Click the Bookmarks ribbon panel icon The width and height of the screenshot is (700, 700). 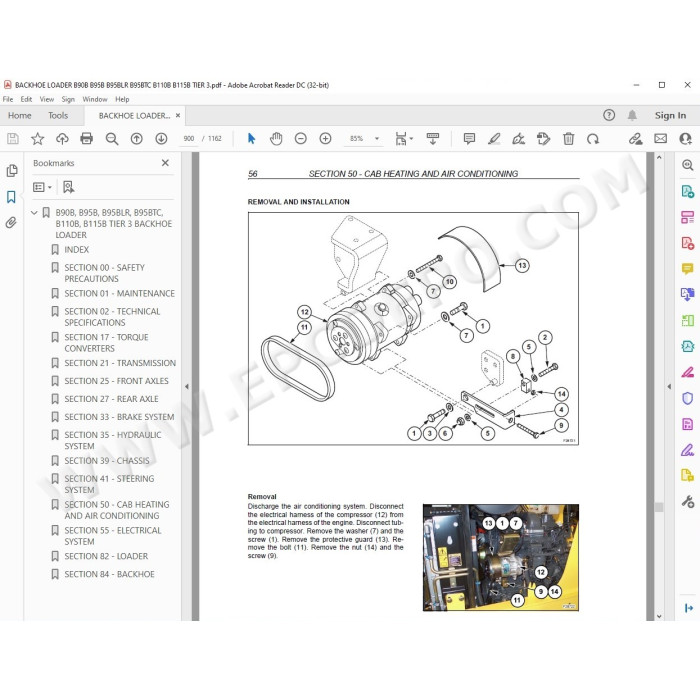pyautogui.click(x=12, y=196)
